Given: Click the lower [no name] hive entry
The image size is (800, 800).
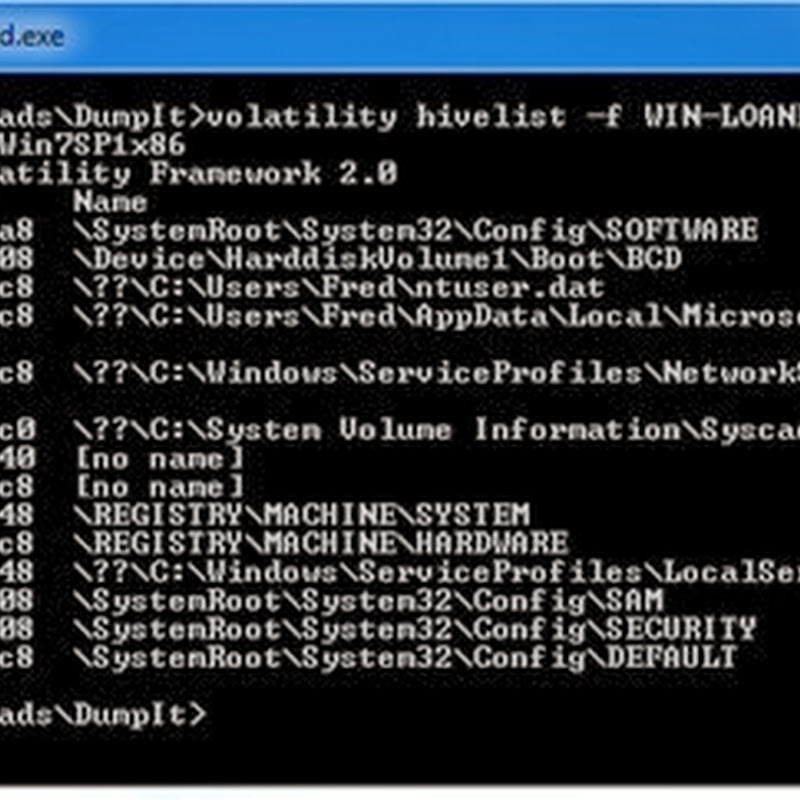Looking at the screenshot, I should point(158,487).
